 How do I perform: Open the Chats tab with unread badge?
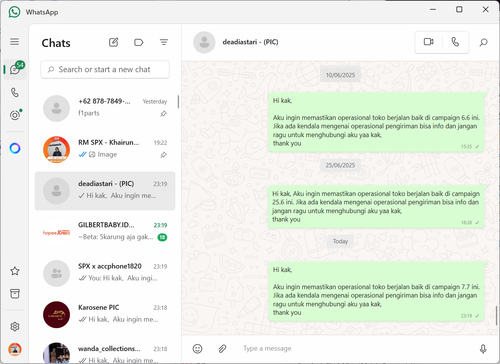pos(15,69)
